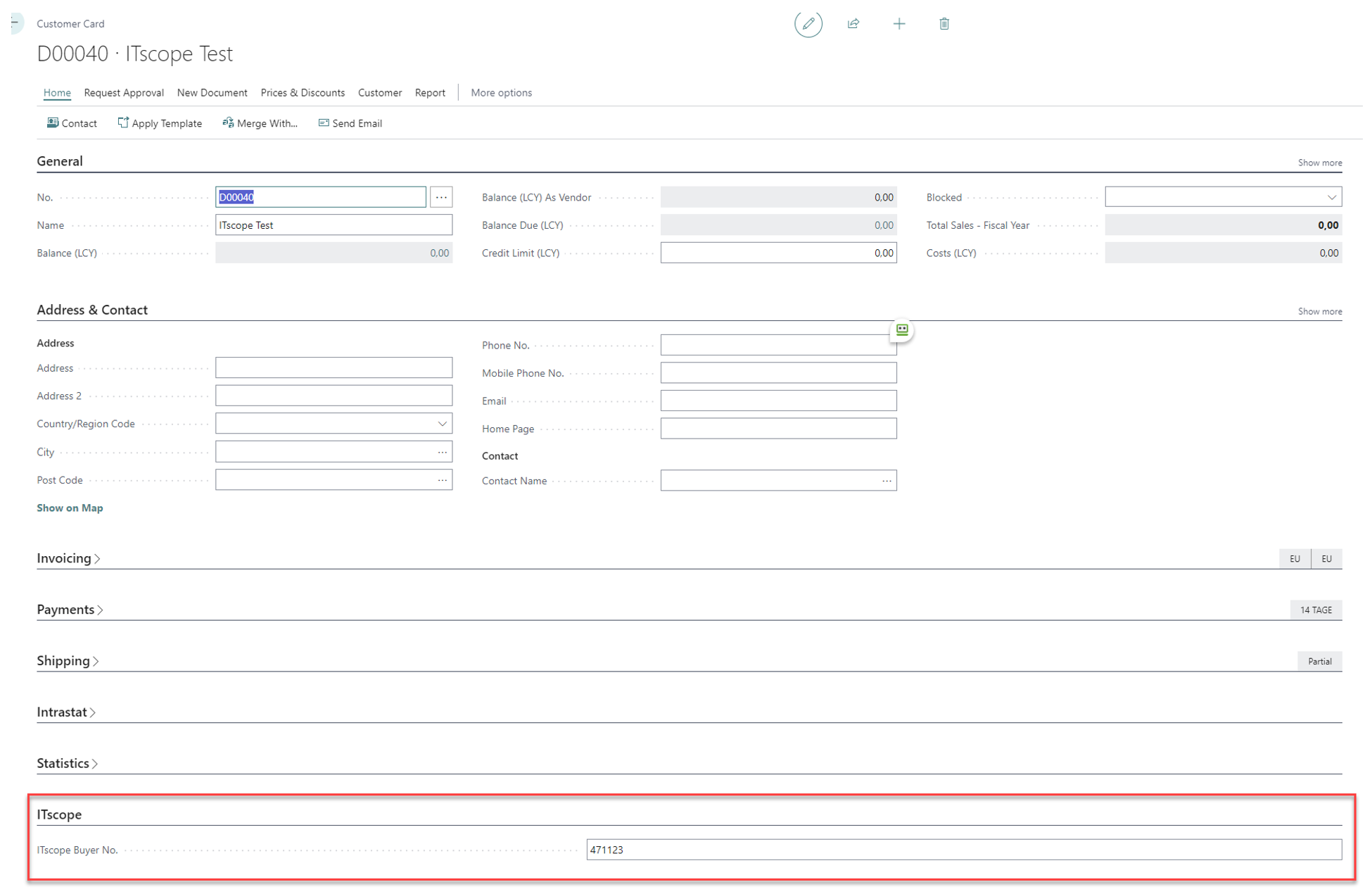Create a new record with the plus icon
This screenshot has width=1372, height=894.
(899, 23)
